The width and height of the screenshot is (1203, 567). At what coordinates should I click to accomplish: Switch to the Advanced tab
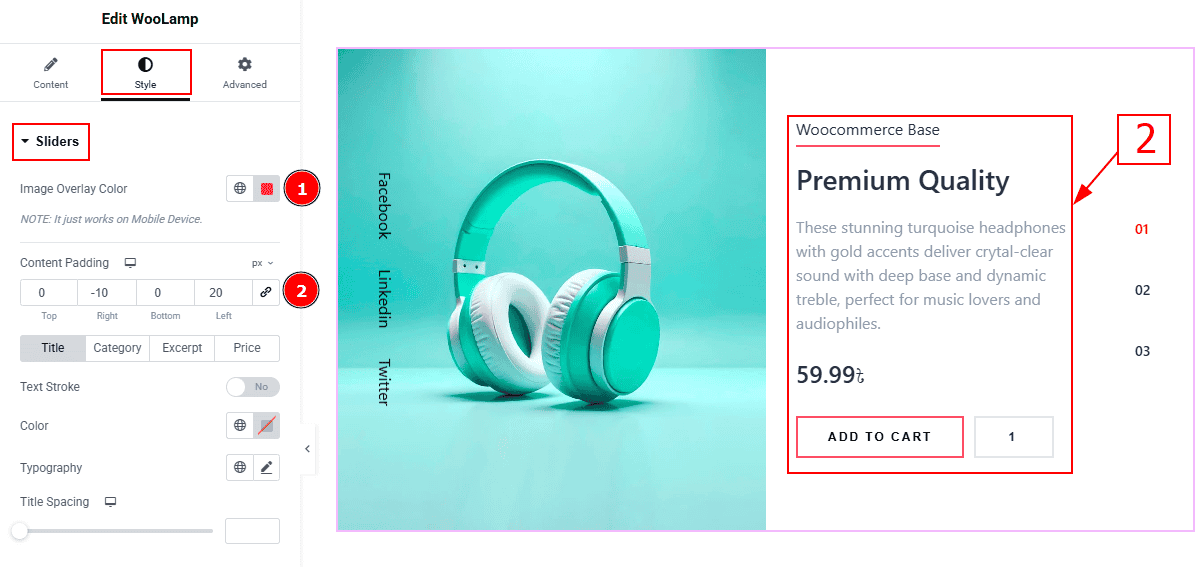click(245, 73)
